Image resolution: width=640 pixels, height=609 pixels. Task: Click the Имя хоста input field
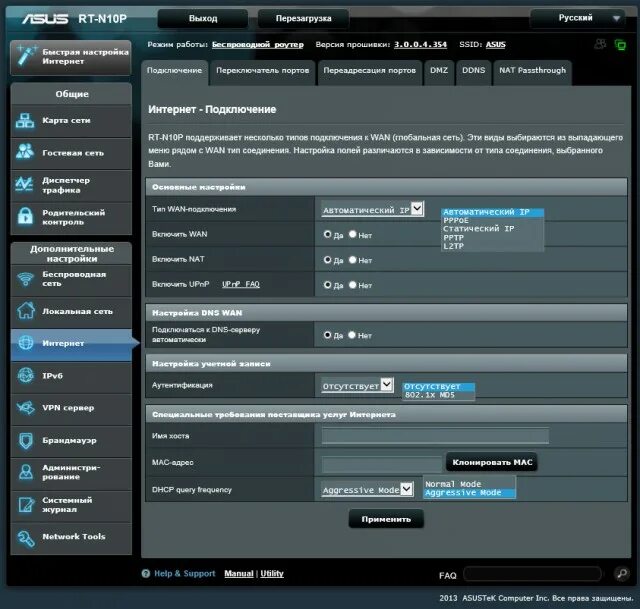[435, 436]
